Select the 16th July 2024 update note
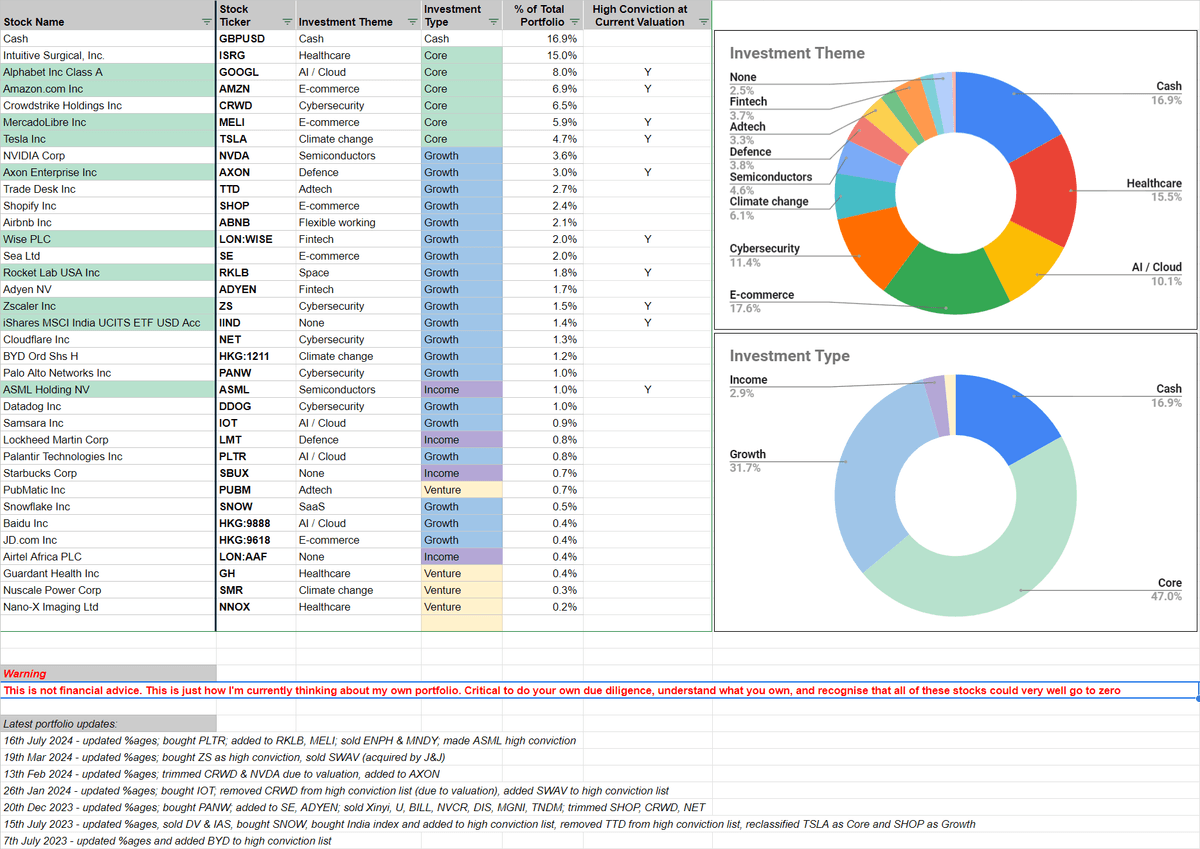The width and height of the screenshot is (1200, 849). [x=290, y=740]
